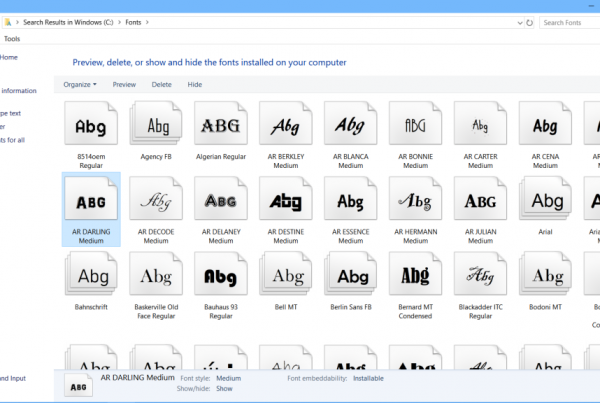Select the AR CENA Medium font icon
This screenshot has width=600, height=403.
point(545,123)
